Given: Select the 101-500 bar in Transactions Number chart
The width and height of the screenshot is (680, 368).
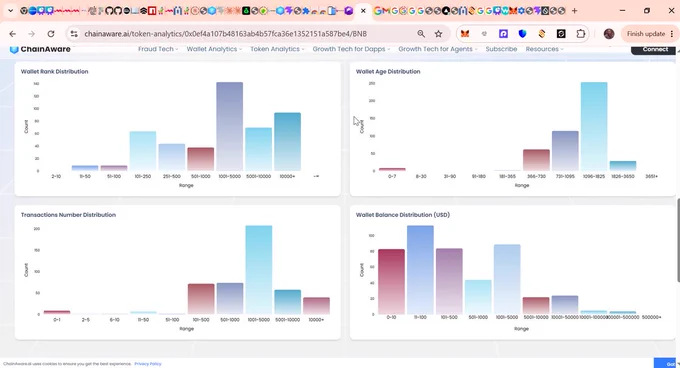Looking at the screenshot, I should (x=201, y=299).
